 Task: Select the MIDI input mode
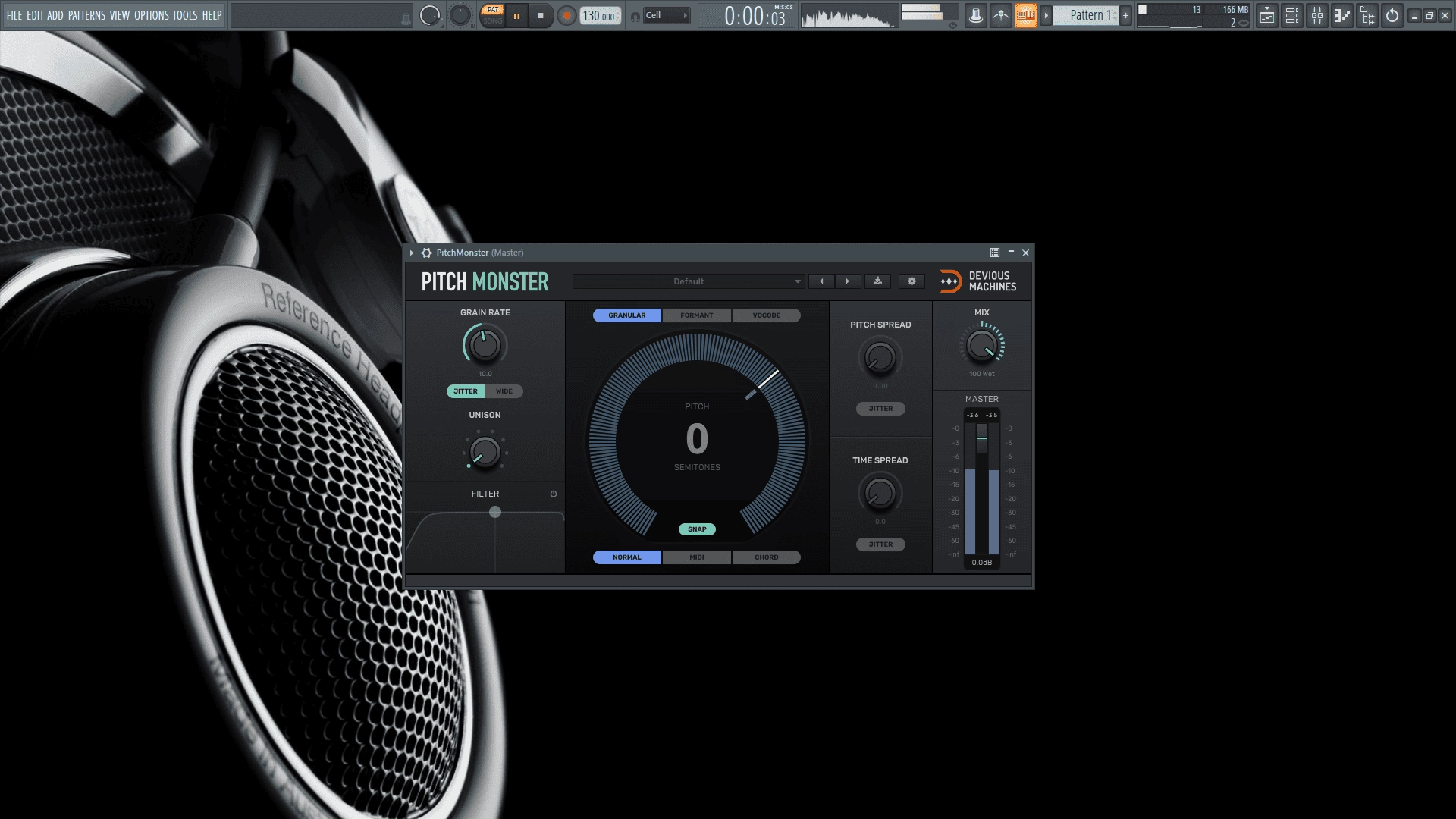pyautogui.click(x=697, y=557)
